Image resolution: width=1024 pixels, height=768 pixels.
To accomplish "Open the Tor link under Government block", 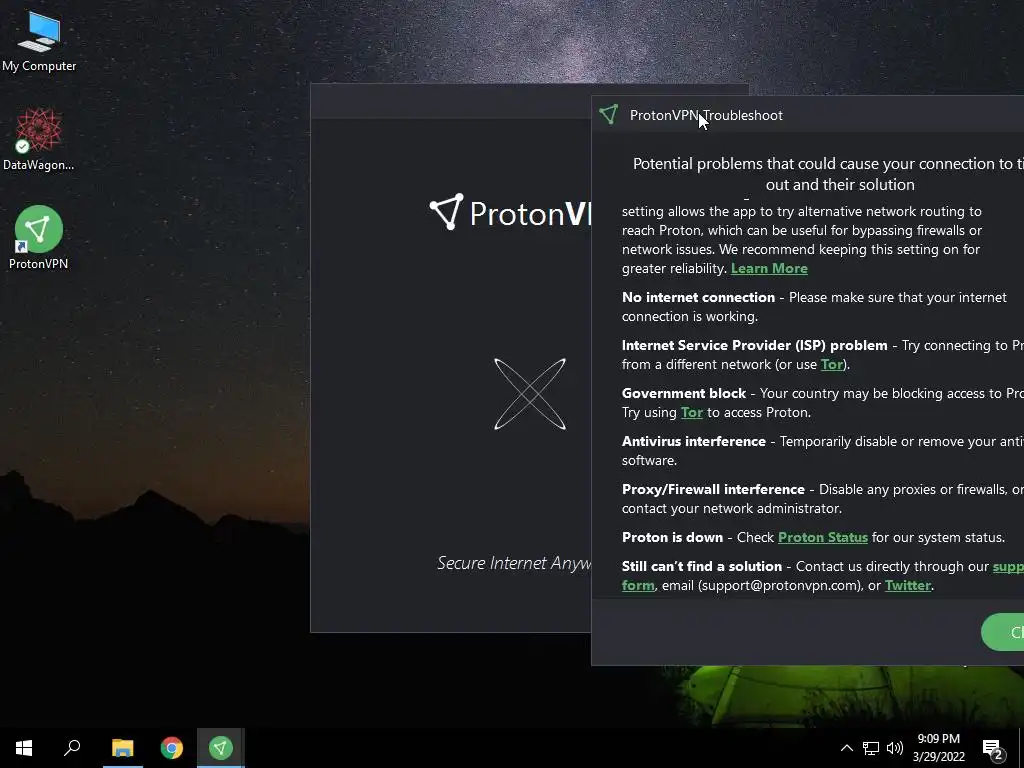I will click(692, 413).
